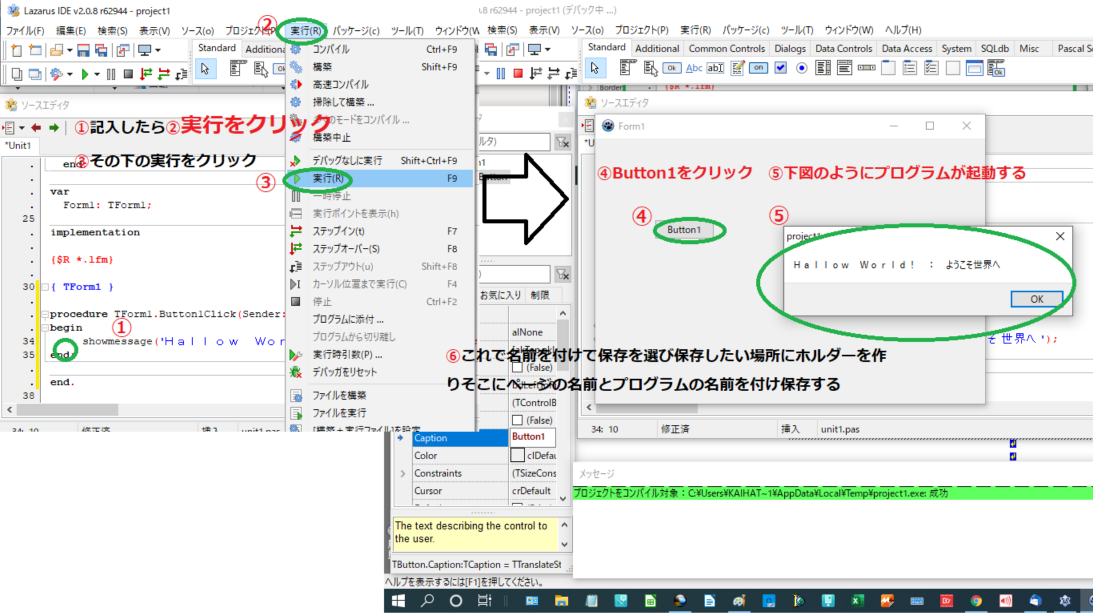Select the TButton (Ok) component in right palette
This screenshot has width=1093, height=615.
pyautogui.click(x=671, y=68)
